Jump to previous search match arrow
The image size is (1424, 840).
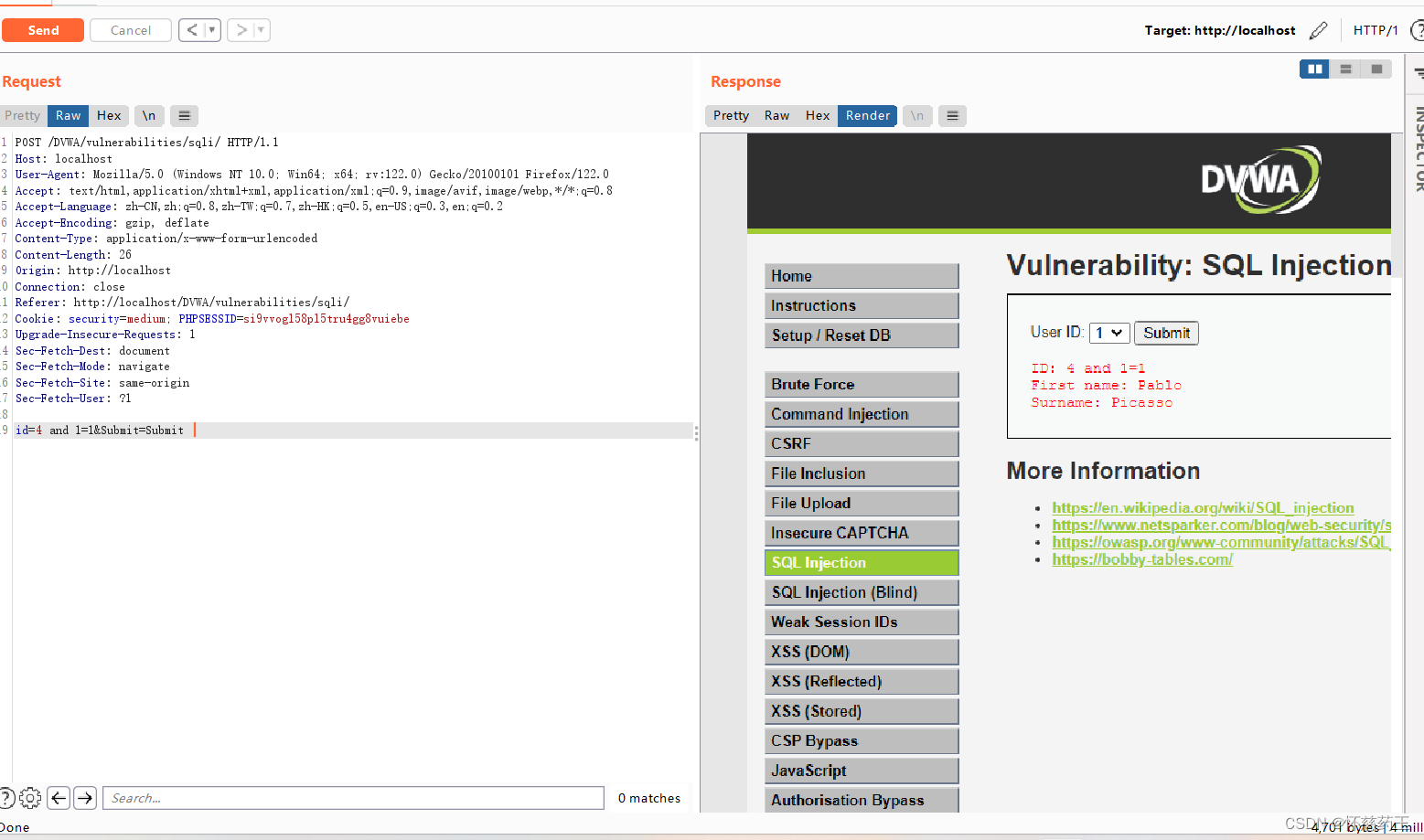[59, 798]
